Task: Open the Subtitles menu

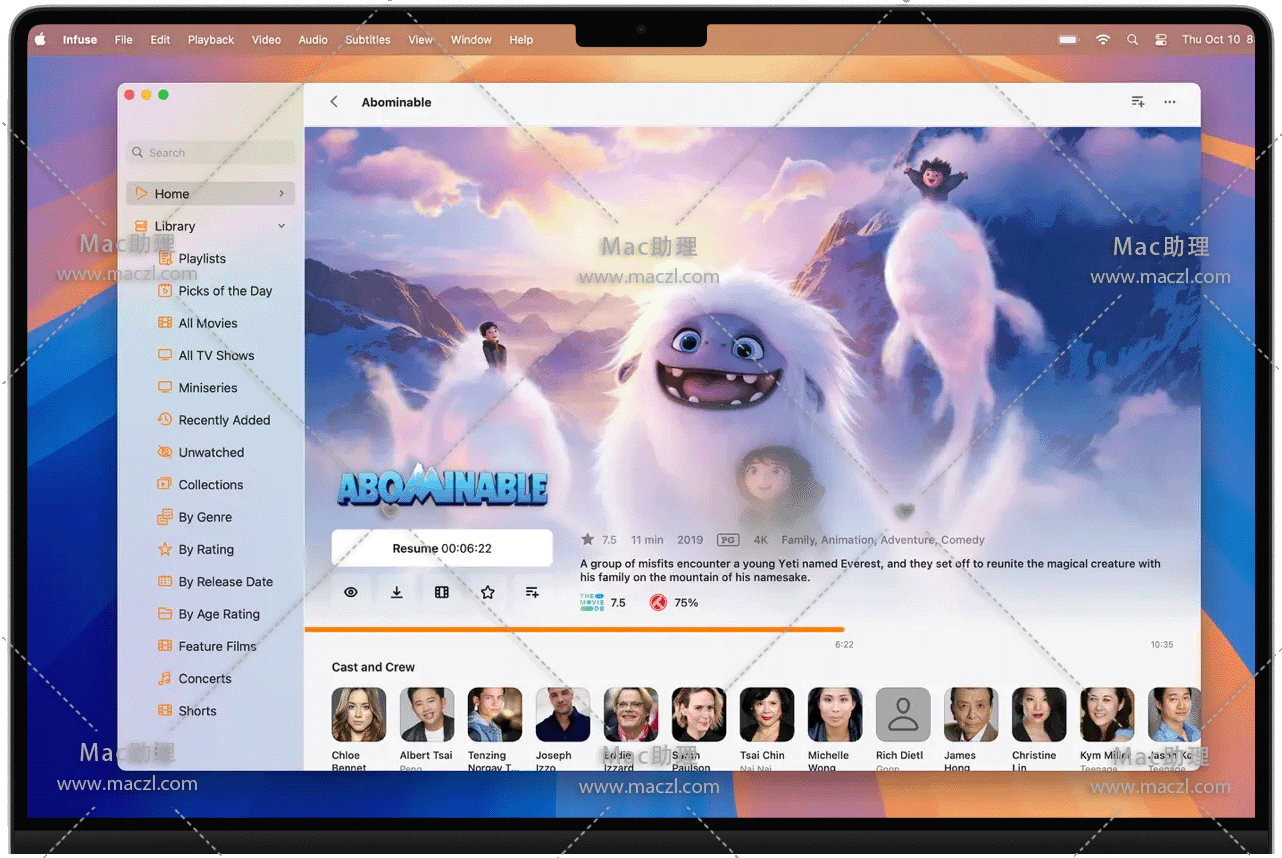Action: [x=368, y=40]
